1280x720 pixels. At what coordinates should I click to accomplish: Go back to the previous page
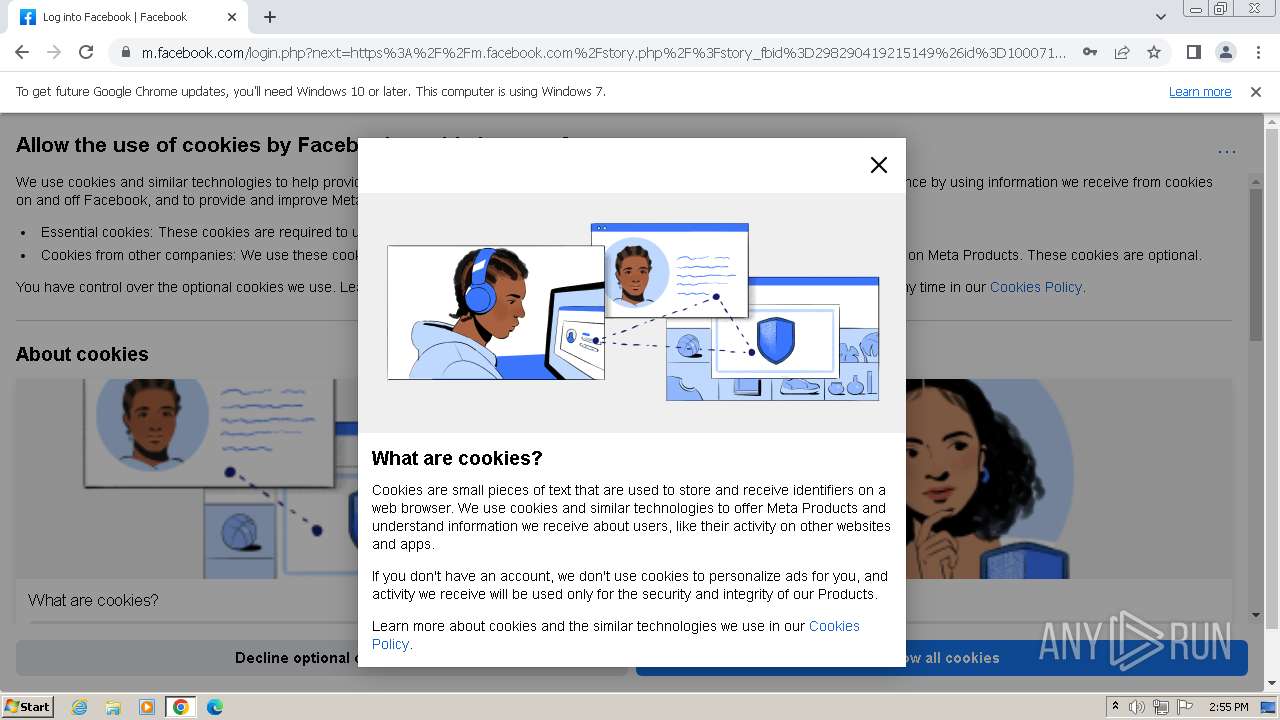22,52
